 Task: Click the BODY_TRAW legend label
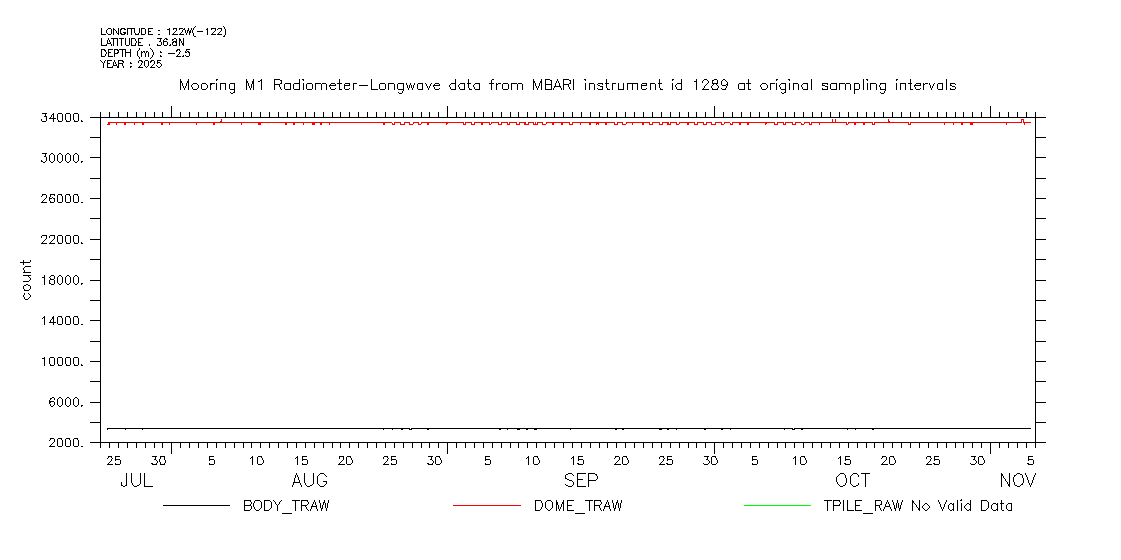(x=285, y=506)
